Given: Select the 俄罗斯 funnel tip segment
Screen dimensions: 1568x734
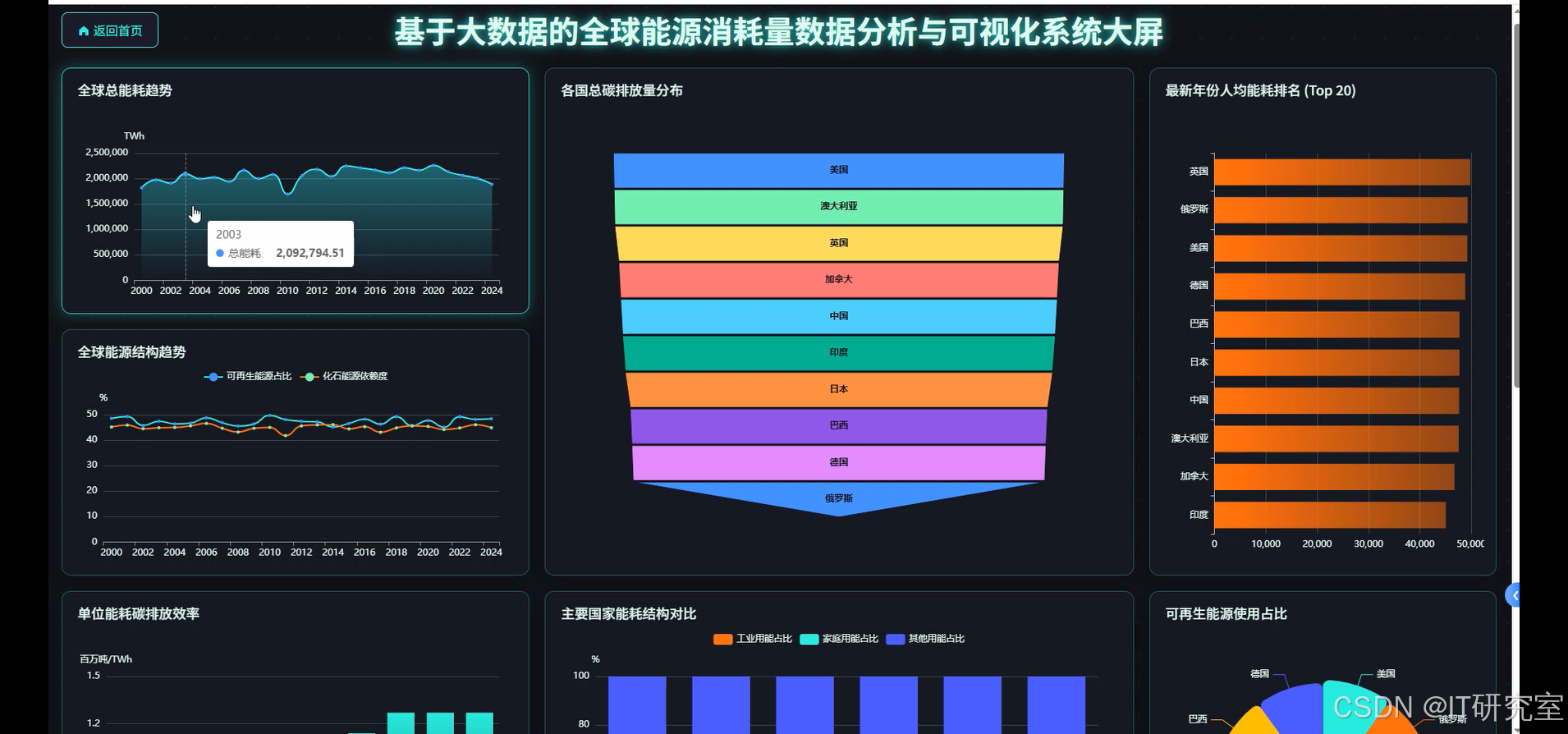Looking at the screenshot, I should [x=839, y=498].
